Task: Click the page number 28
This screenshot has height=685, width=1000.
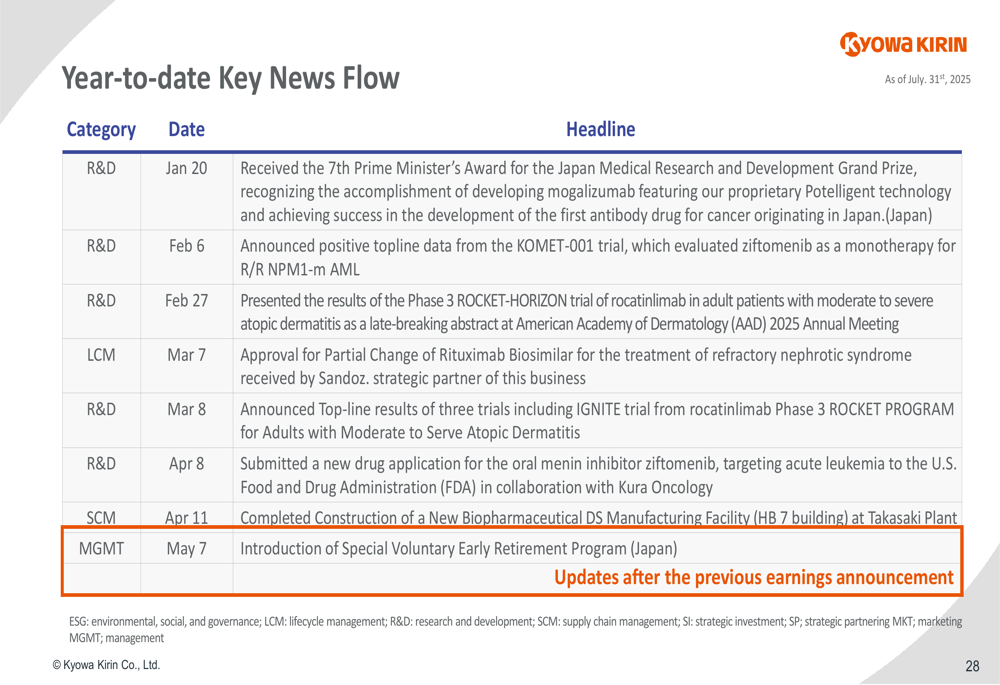Action: click(x=972, y=667)
